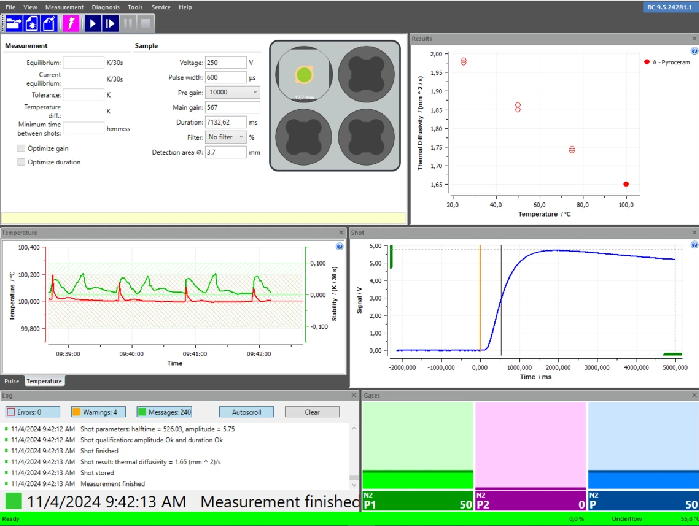Viewport: 699px width, 526px height.
Task: Start measurement with the play icon
Action: (92, 23)
